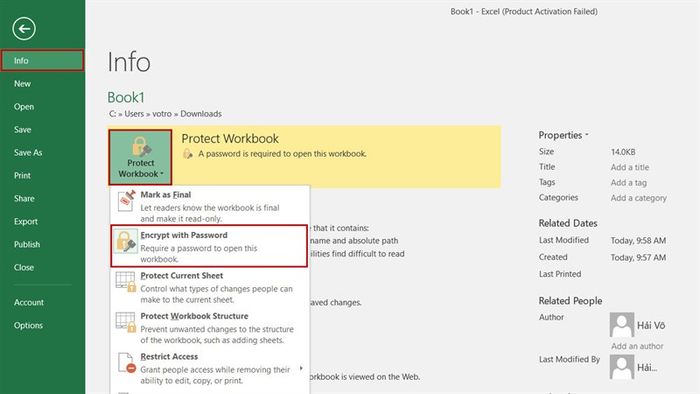Screen dimensions: 700x394
Task: Click the Last Modified By avatar picture
Action: [x=622, y=367]
